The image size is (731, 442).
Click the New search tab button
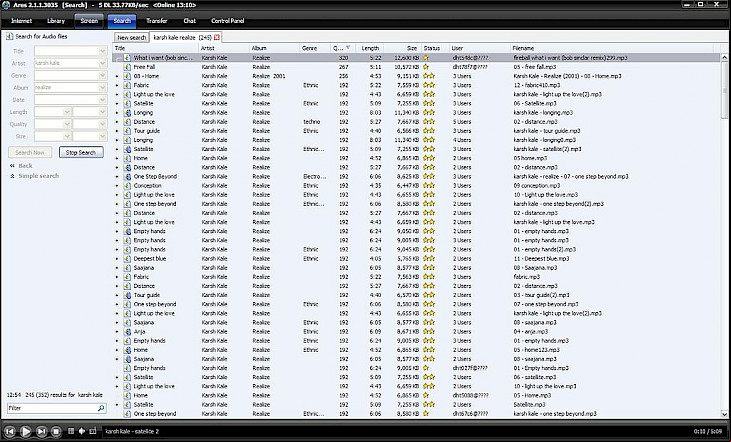point(131,37)
